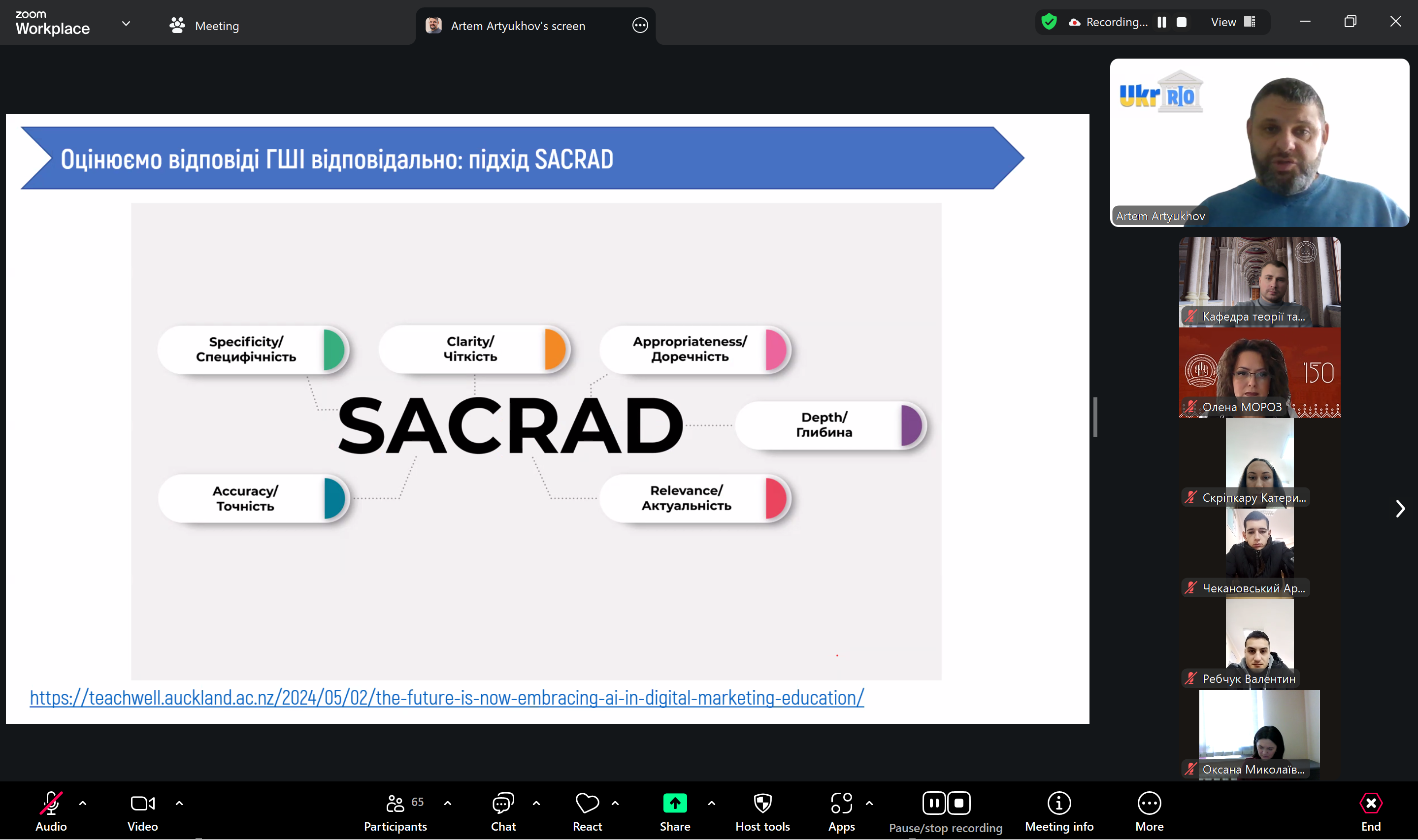
Task: Unmute the Audio microphone
Action: coord(51,803)
